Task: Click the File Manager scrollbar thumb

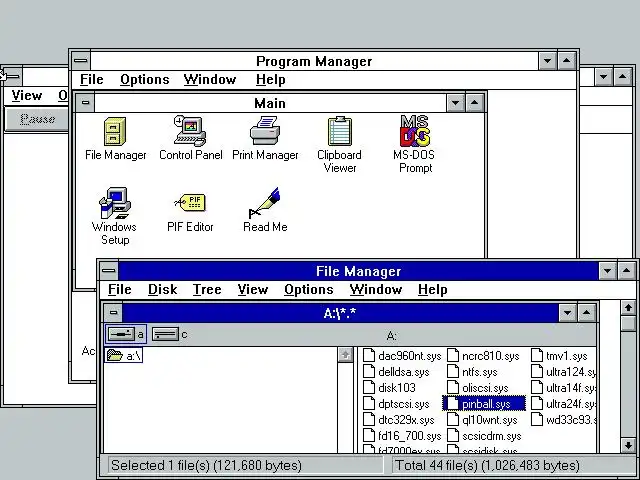Action: click(628, 323)
